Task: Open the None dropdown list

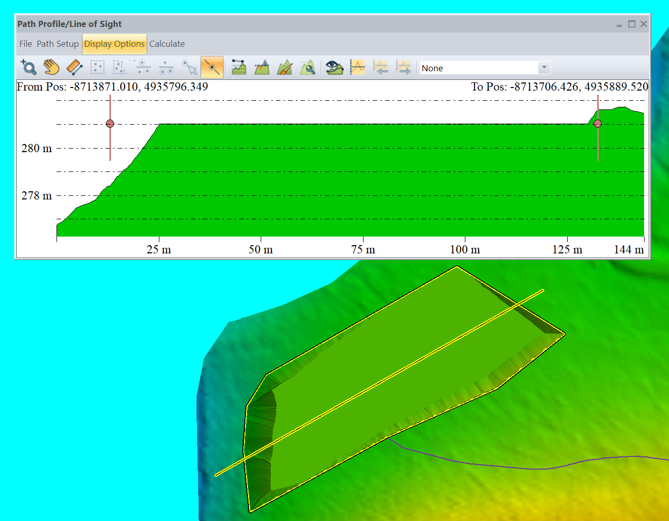Action: point(485,68)
